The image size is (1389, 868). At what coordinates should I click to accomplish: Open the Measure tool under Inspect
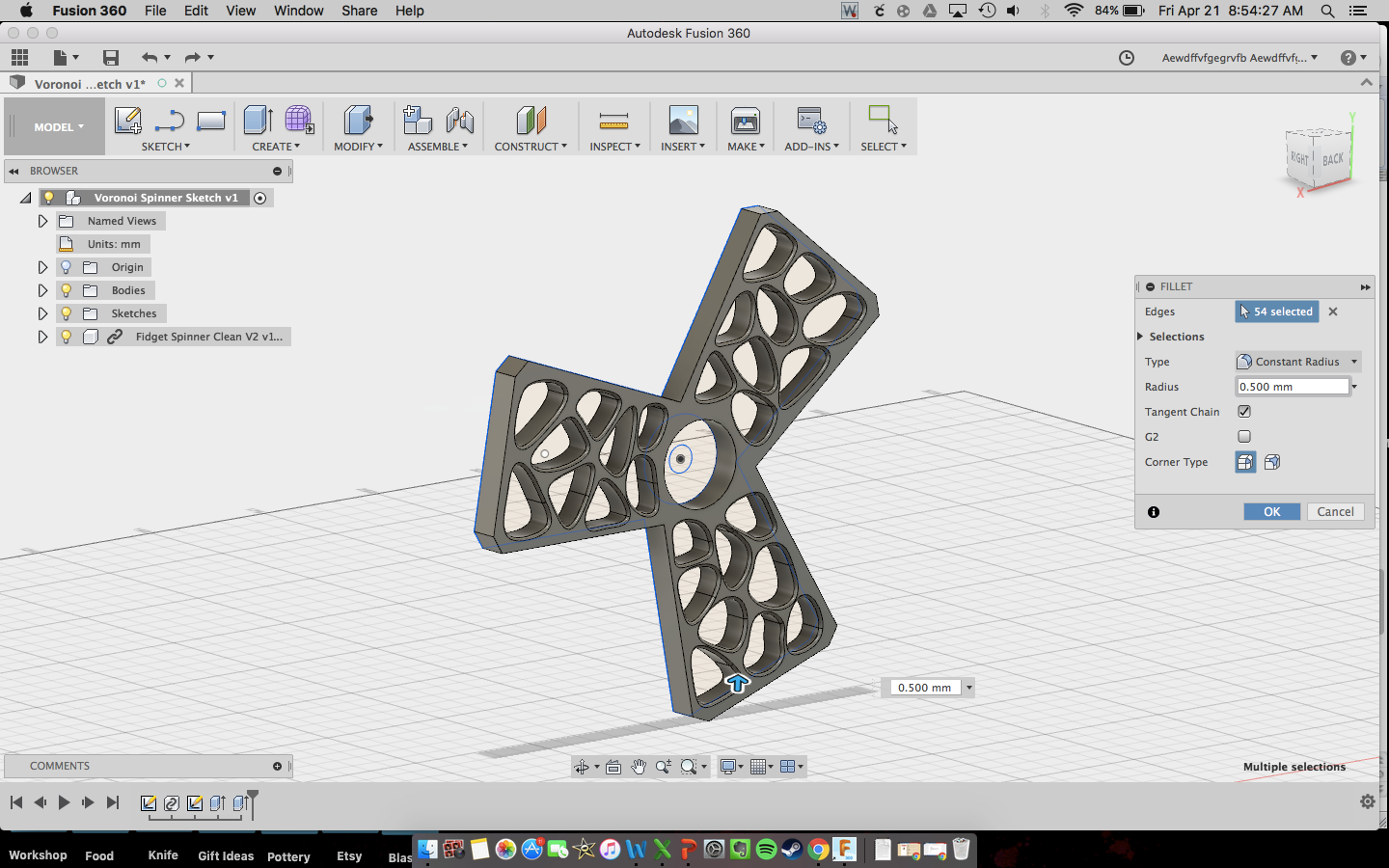613,121
